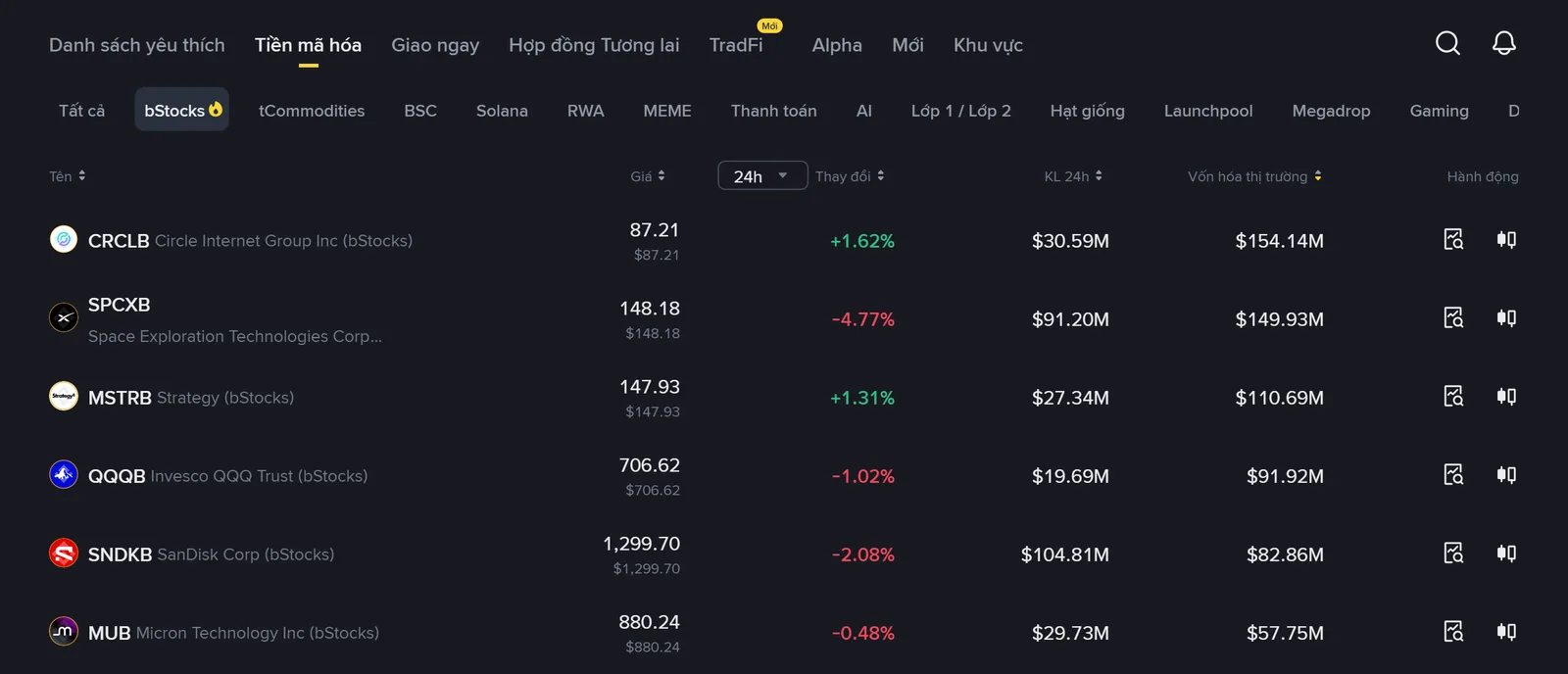
Task: Open the Khu vực tab
Action: tap(988, 45)
